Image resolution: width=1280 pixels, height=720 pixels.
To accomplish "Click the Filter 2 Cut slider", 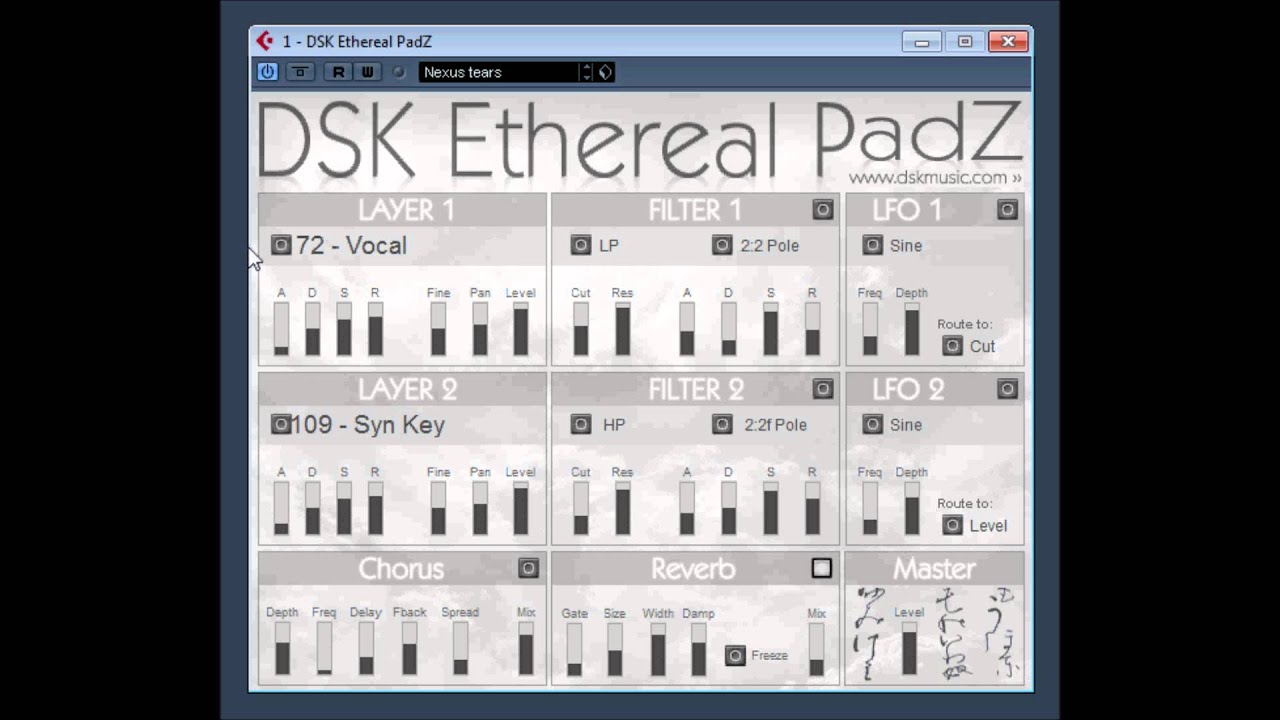I will coord(581,508).
